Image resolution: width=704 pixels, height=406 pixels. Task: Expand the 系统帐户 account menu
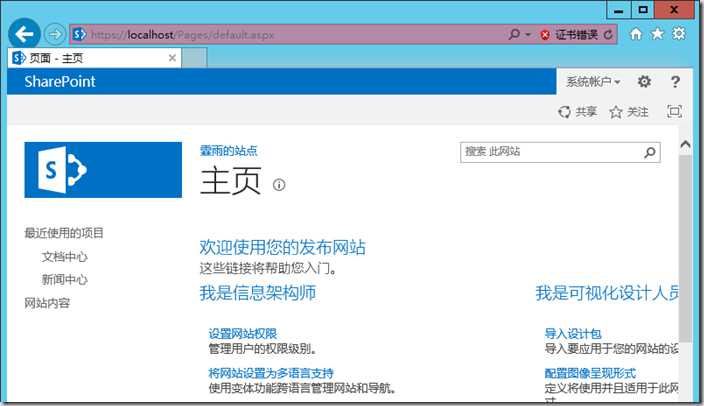(x=593, y=82)
